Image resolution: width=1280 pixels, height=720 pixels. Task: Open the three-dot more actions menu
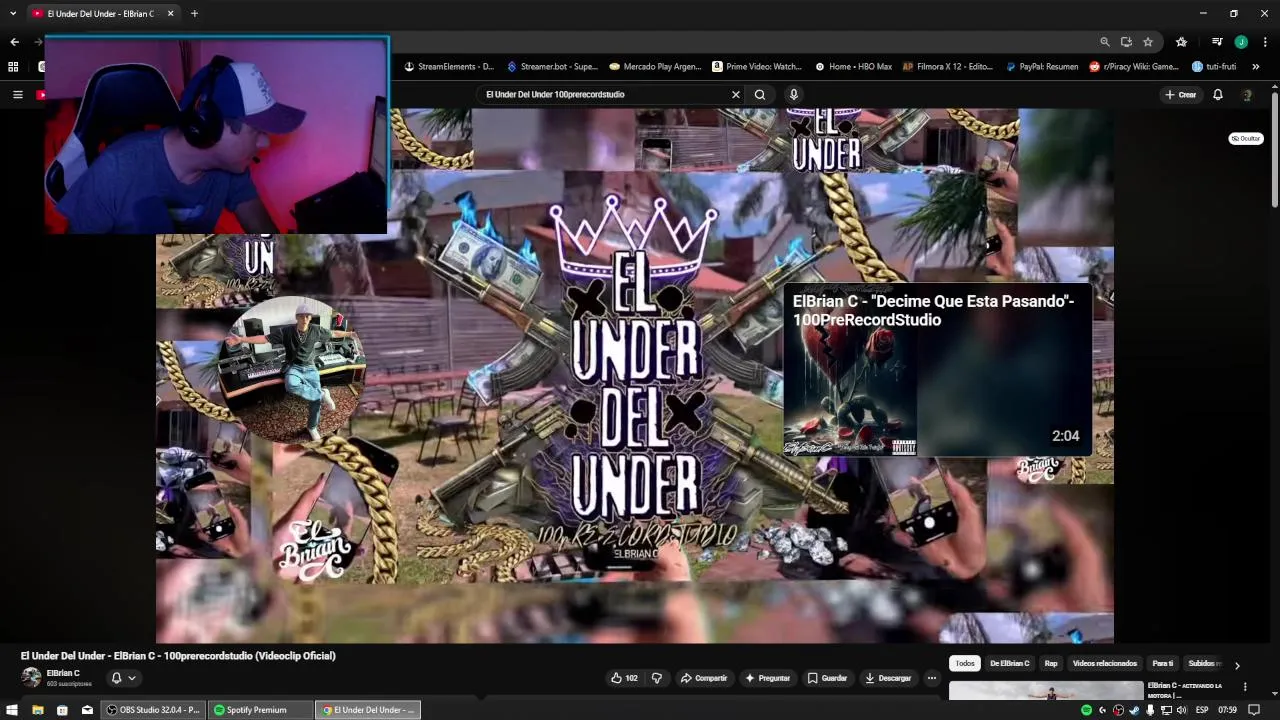[x=932, y=678]
